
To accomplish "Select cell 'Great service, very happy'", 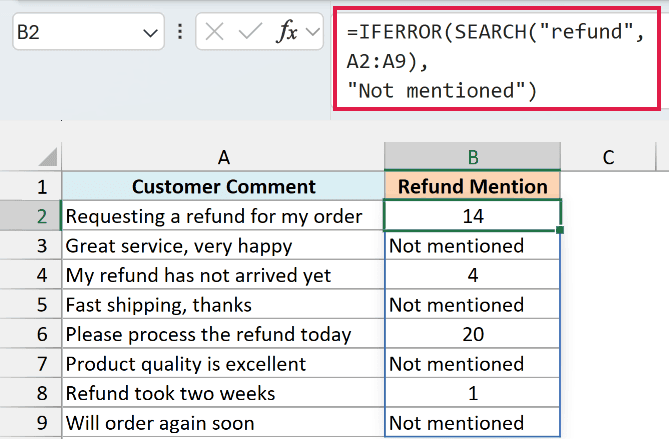I will tap(223, 246).
